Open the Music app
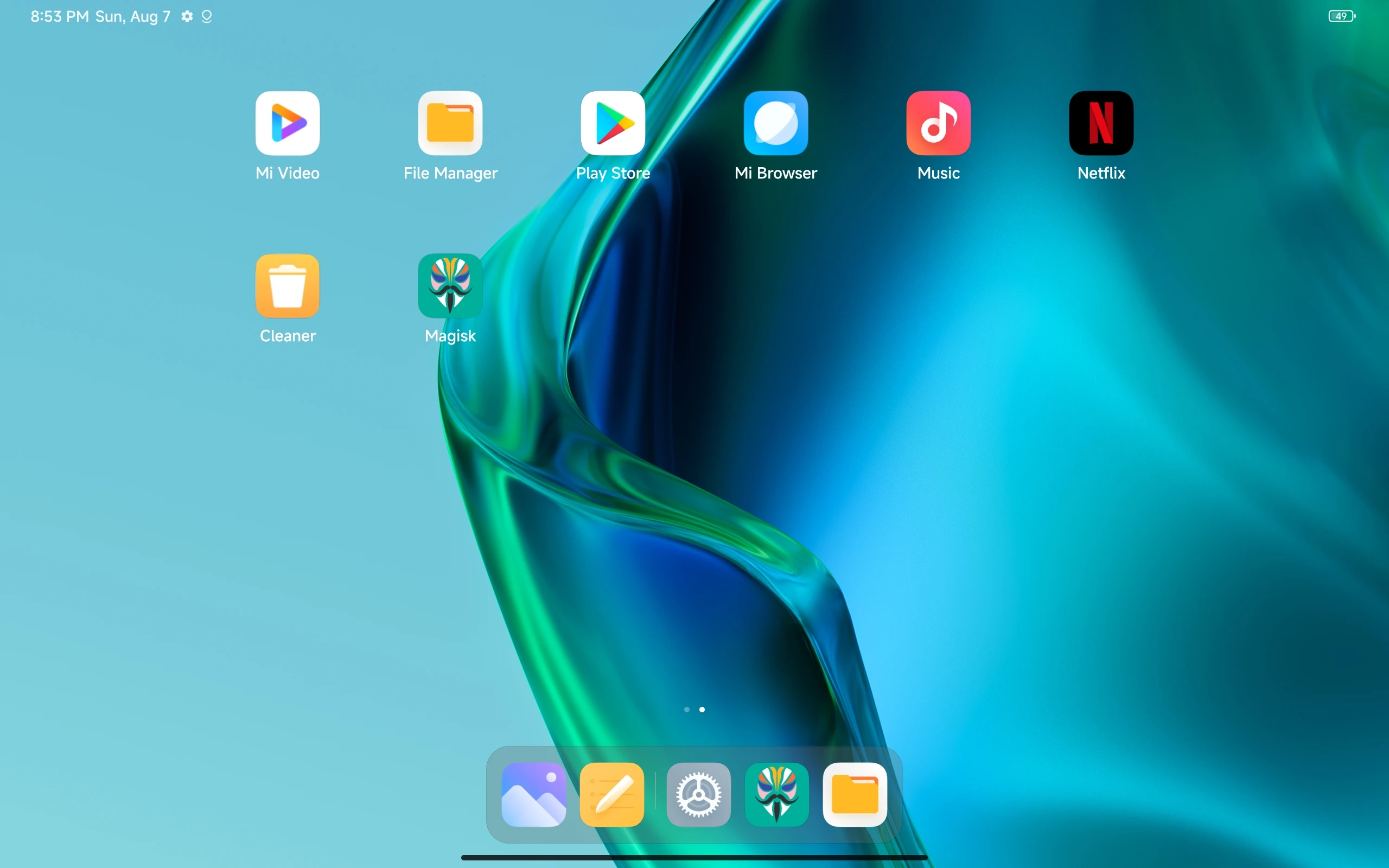This screenshot has width=1389, height=868. point(939,123)
